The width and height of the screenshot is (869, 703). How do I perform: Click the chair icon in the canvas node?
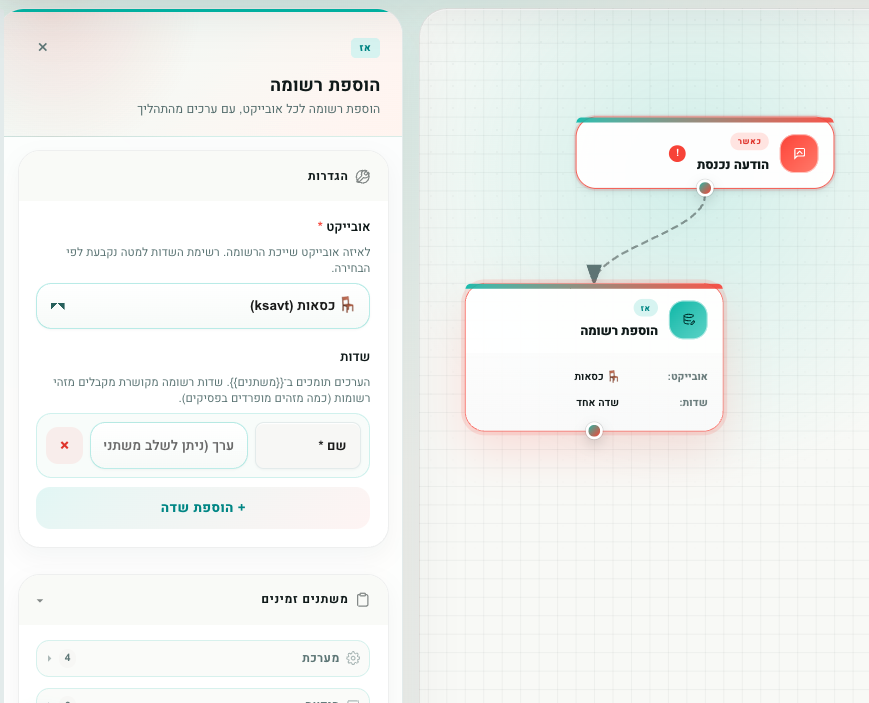click(x=614, y=376)
